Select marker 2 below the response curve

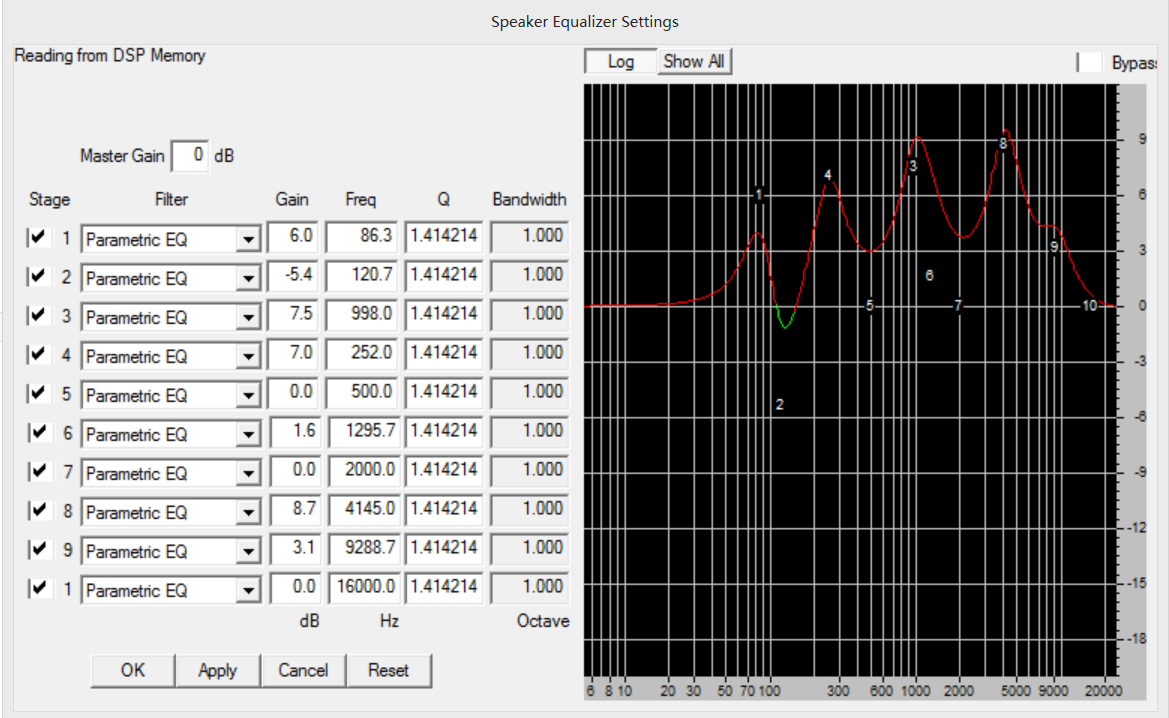[x=778, y=404]
